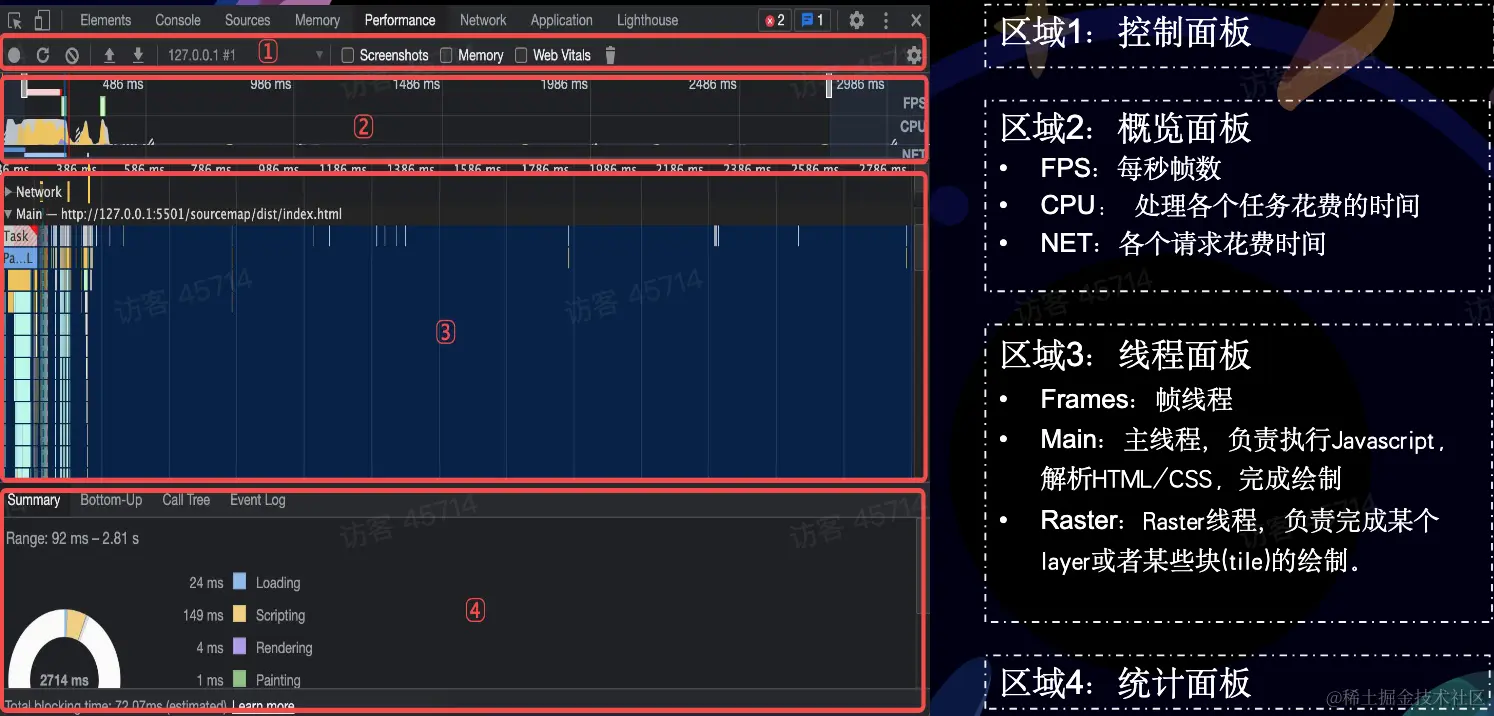The height and width of the screenshot is (716, 1494).
Task: Click the trash collect garbage icon
Action: (610, 55)
